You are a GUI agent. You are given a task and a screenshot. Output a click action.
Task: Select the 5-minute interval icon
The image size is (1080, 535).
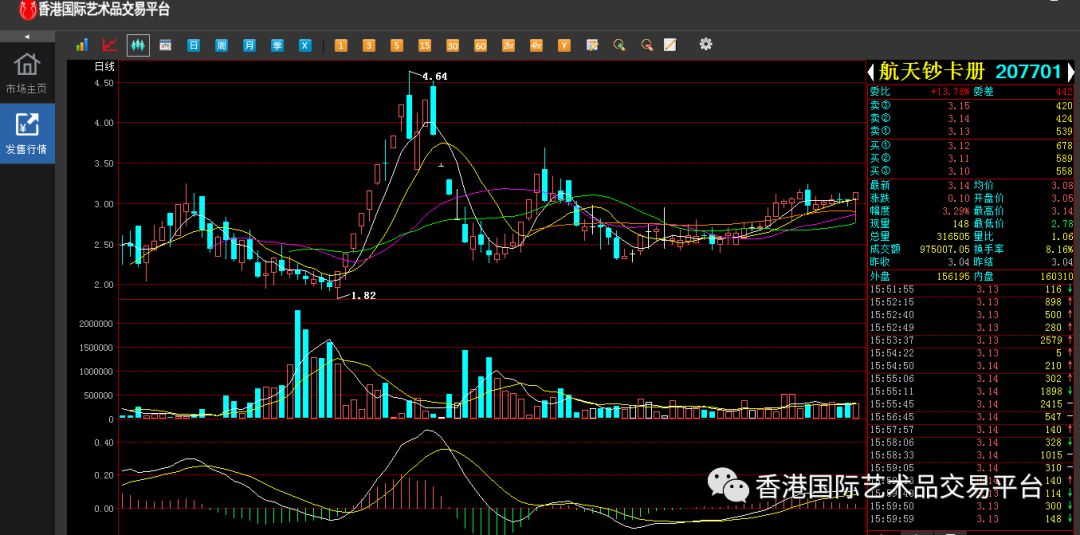pyautogui.click(x=397, y=45)
